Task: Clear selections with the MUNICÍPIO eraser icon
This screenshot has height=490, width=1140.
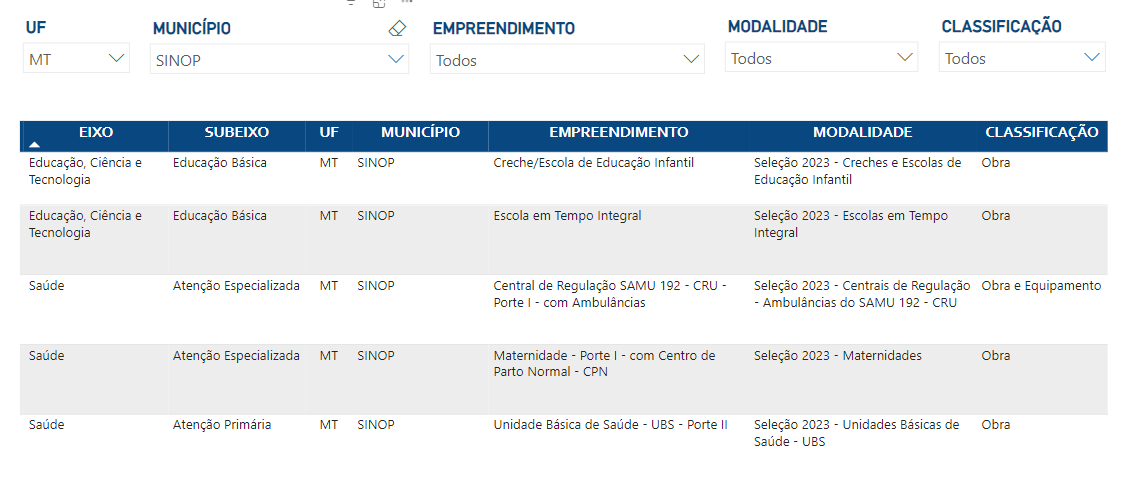Action: (397, 29)
